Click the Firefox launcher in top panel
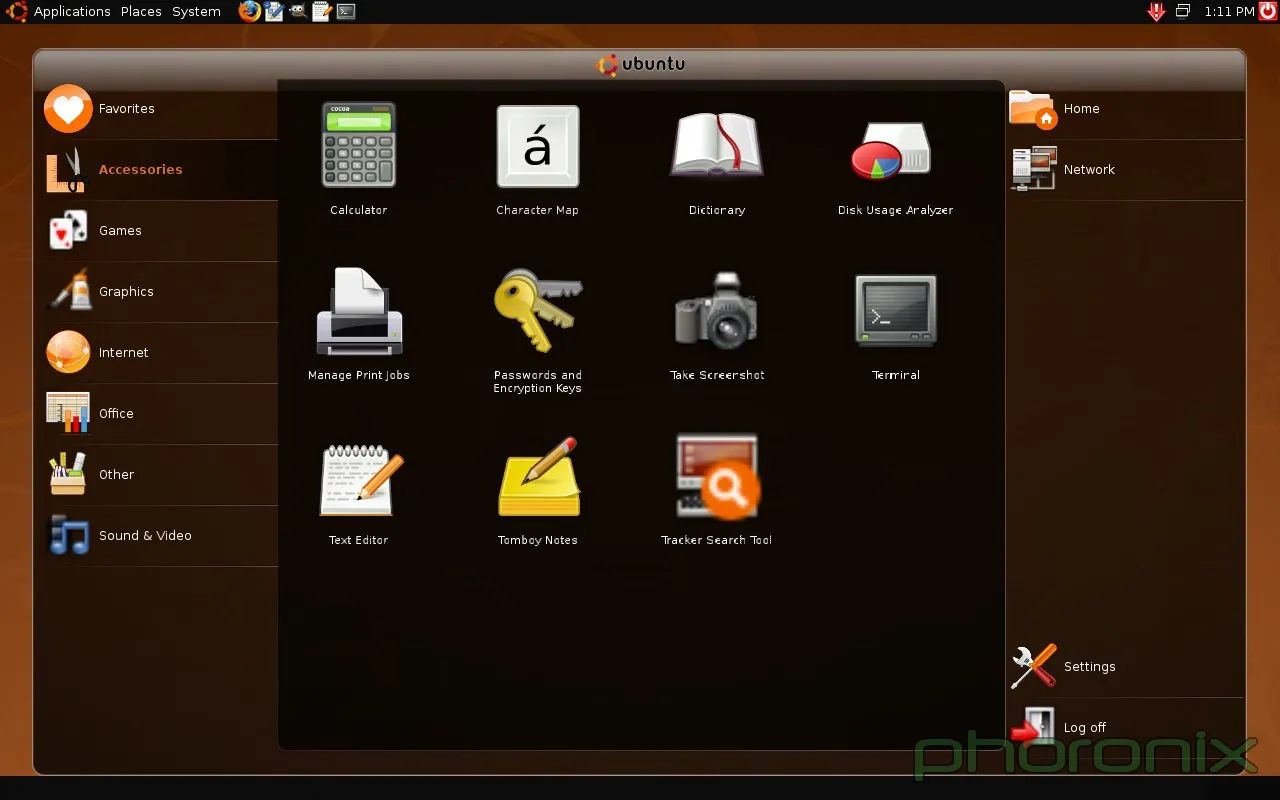Viewport: 1280px width, 800px height. tap(250, 11)
